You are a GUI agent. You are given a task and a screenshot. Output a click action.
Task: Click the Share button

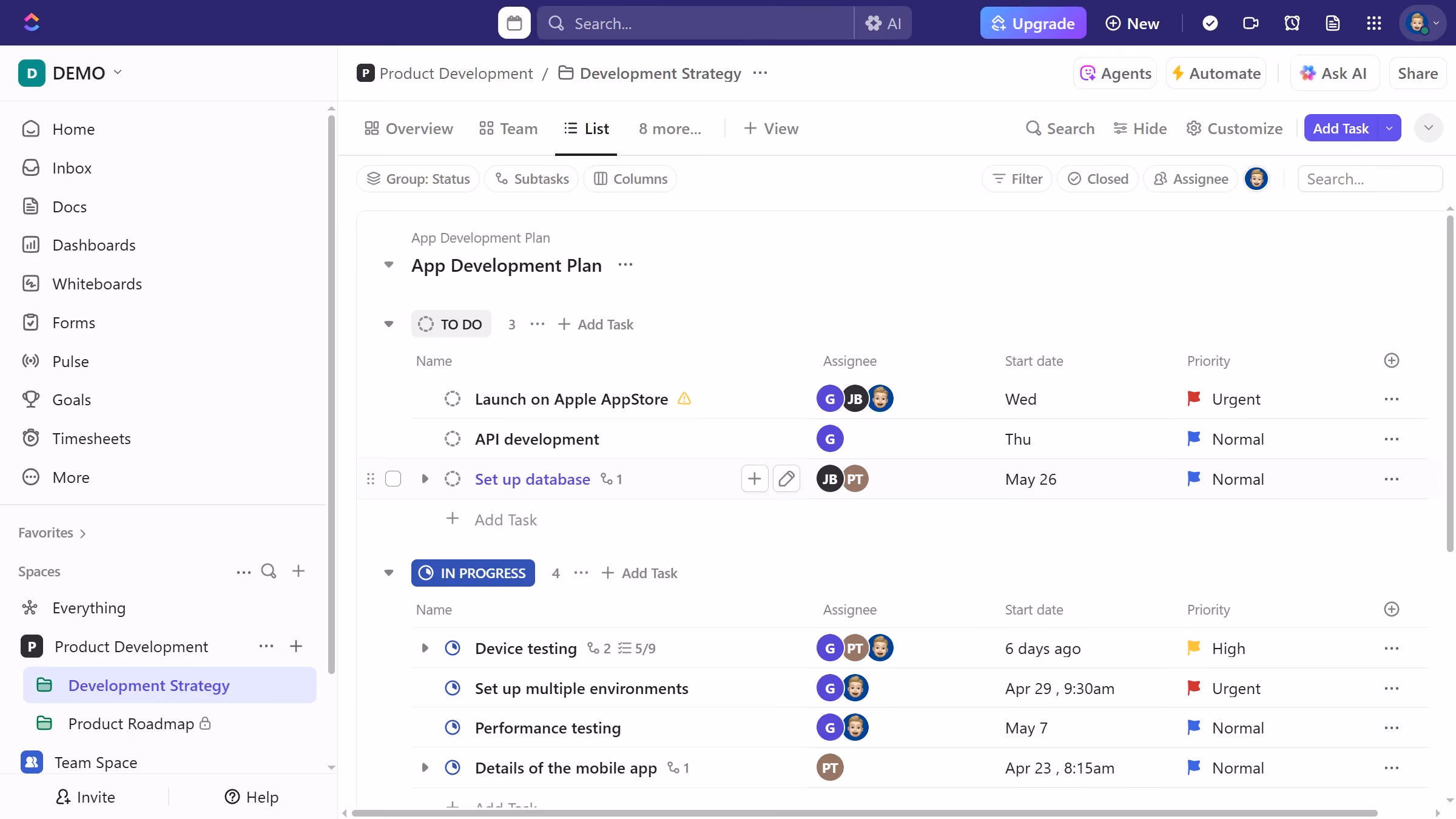(x=1417, y=73)
